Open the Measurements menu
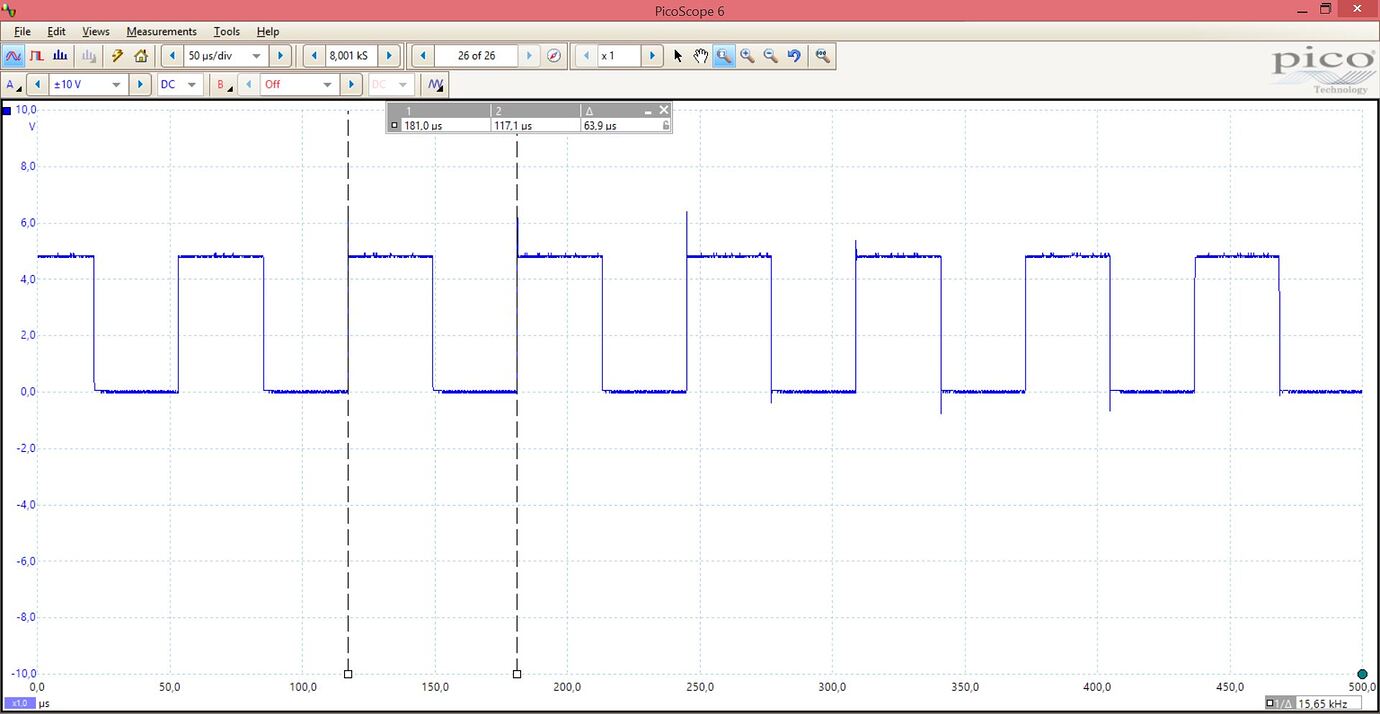This screenshot has height=714, width=1380. 161,31
